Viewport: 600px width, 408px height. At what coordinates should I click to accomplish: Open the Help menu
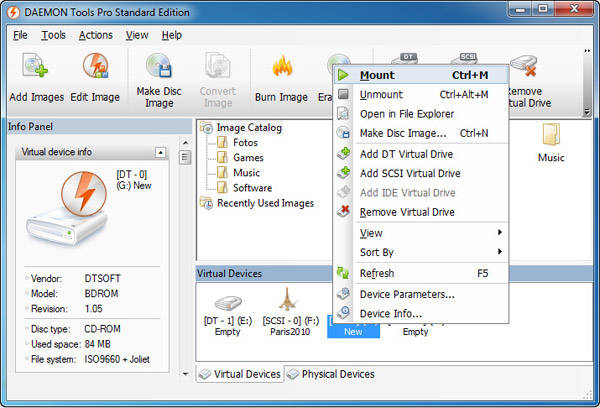tap(171, 35)
